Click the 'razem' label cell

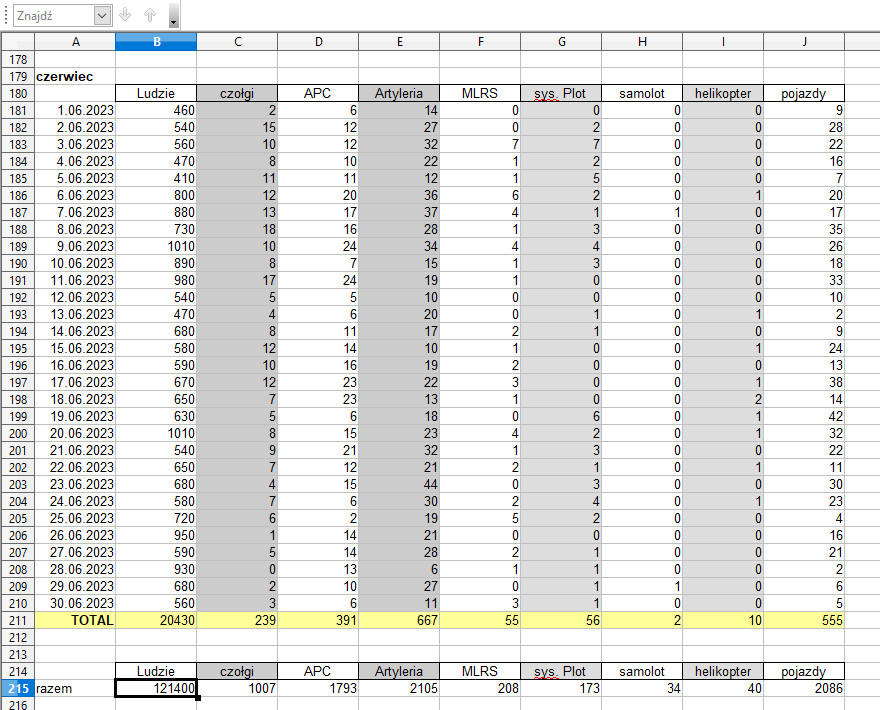click(x=75, y=688)
